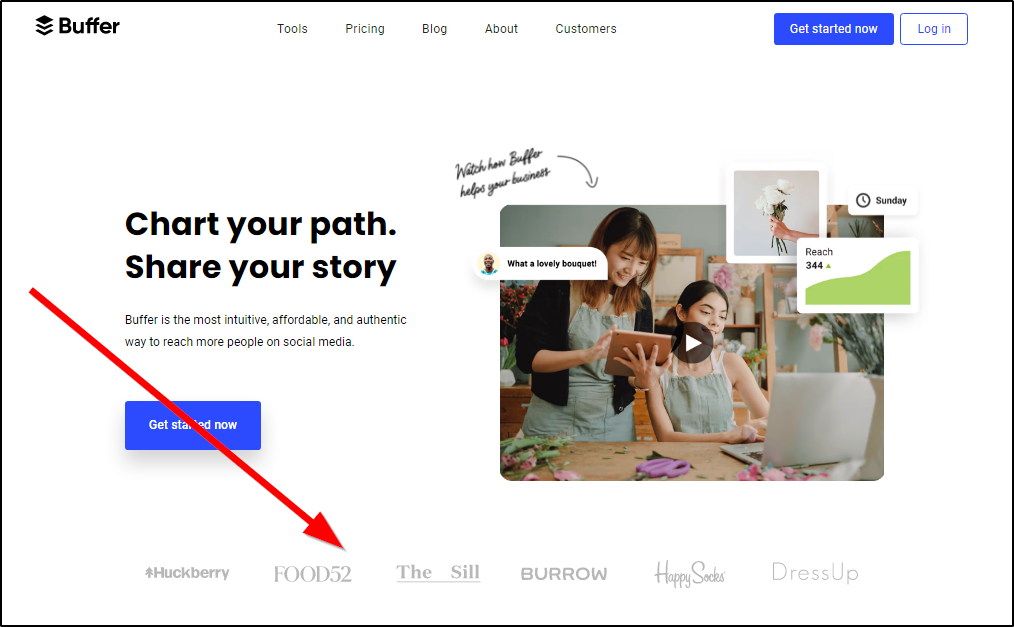This screenshot has height=627, width=1014.
Task: Click the BURROW logo
Action: [564, 574]
